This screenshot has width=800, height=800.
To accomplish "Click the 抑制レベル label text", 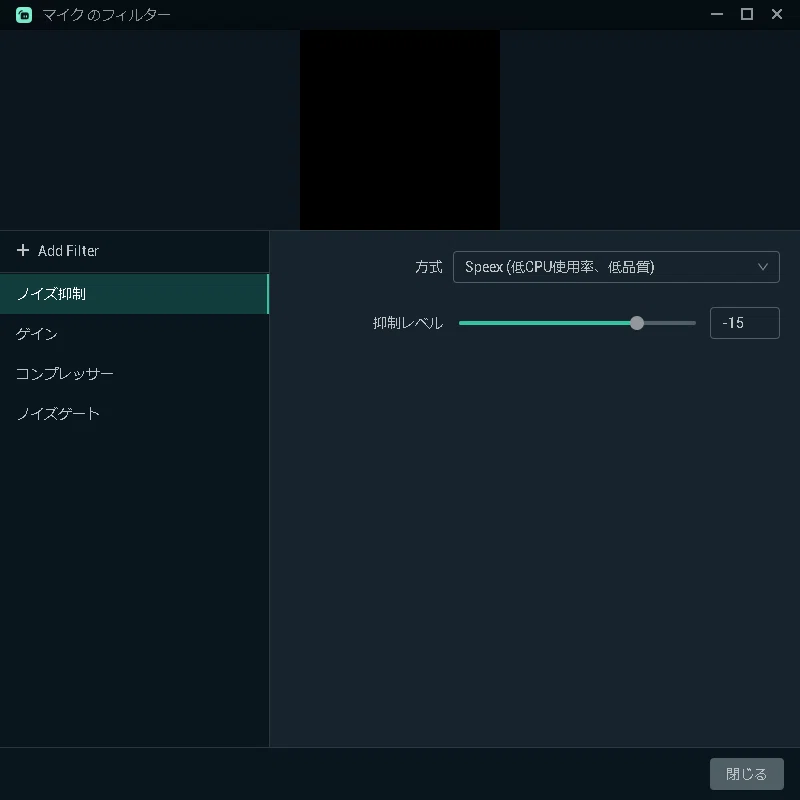I will [x=408, y=323].
